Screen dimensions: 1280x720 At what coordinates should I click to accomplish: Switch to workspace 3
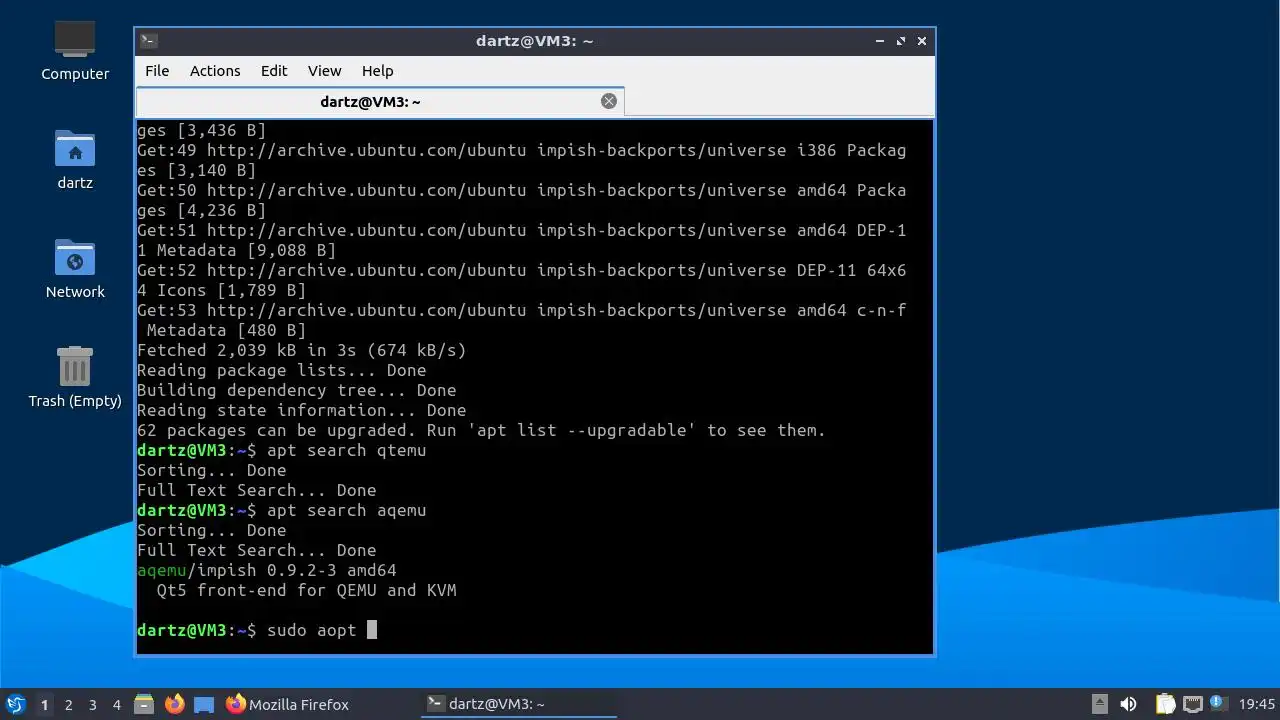tap(92, 704)
